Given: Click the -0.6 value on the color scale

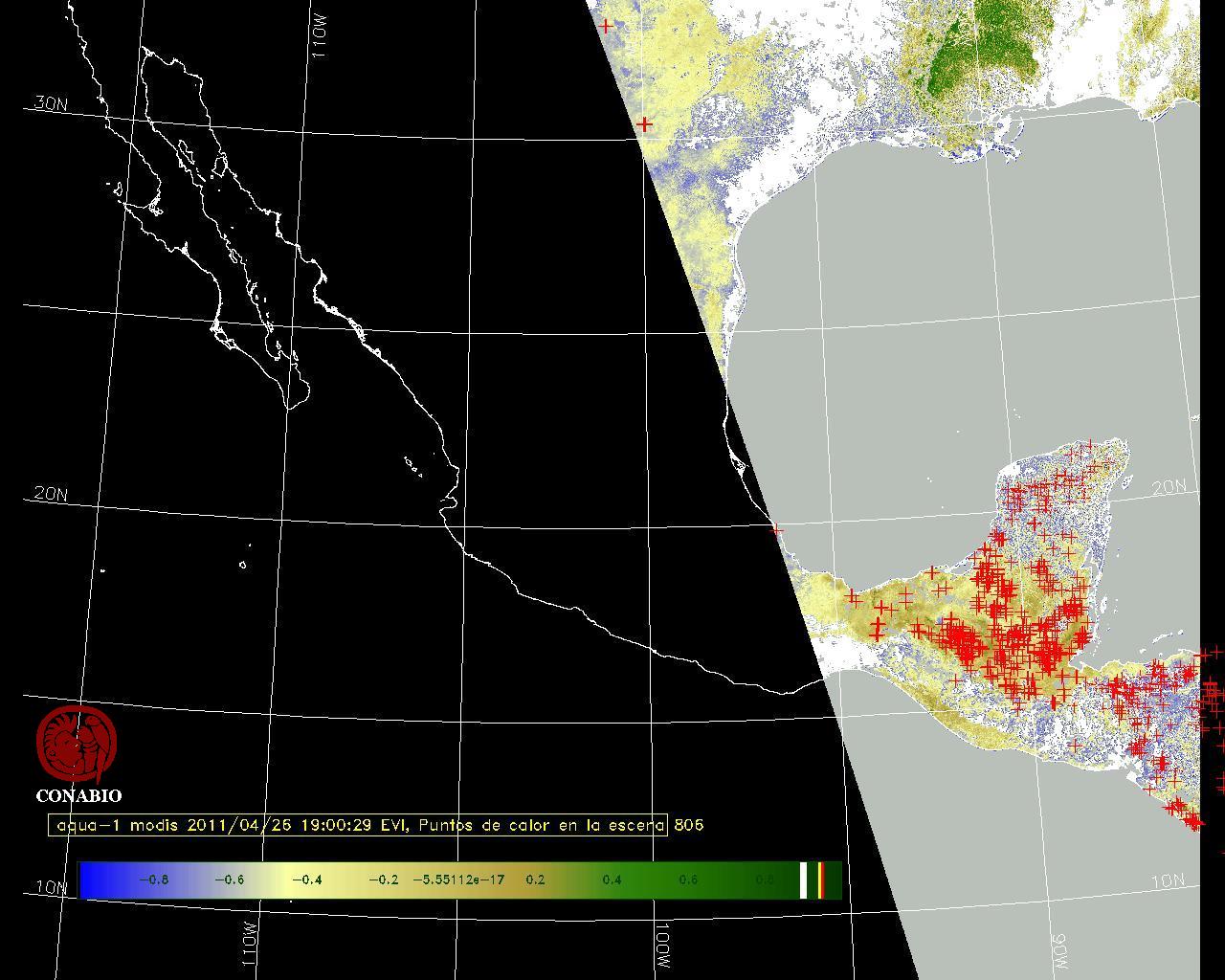Looking at the screenshot, I should 229,880.
